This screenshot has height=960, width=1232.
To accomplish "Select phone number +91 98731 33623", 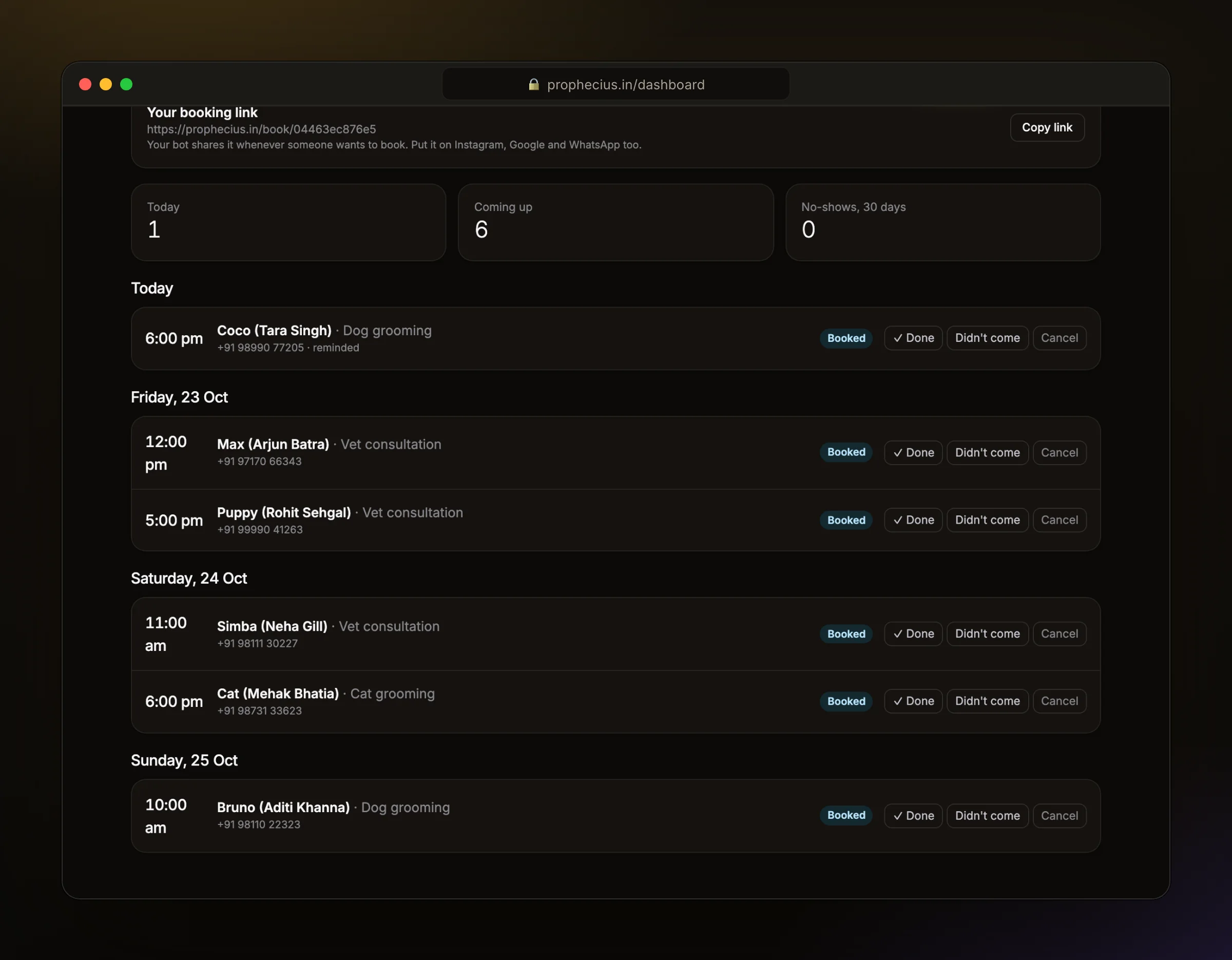I will (x=259, y=711).
